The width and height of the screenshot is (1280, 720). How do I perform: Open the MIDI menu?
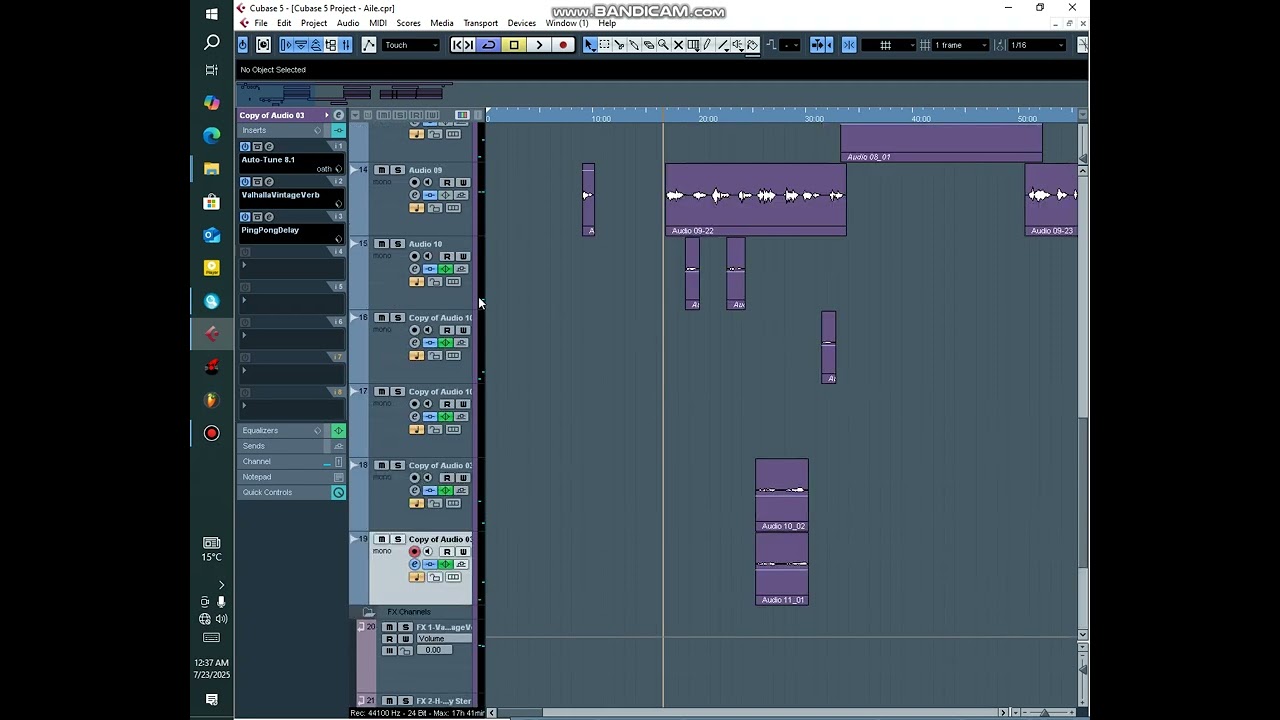point(378,23)
